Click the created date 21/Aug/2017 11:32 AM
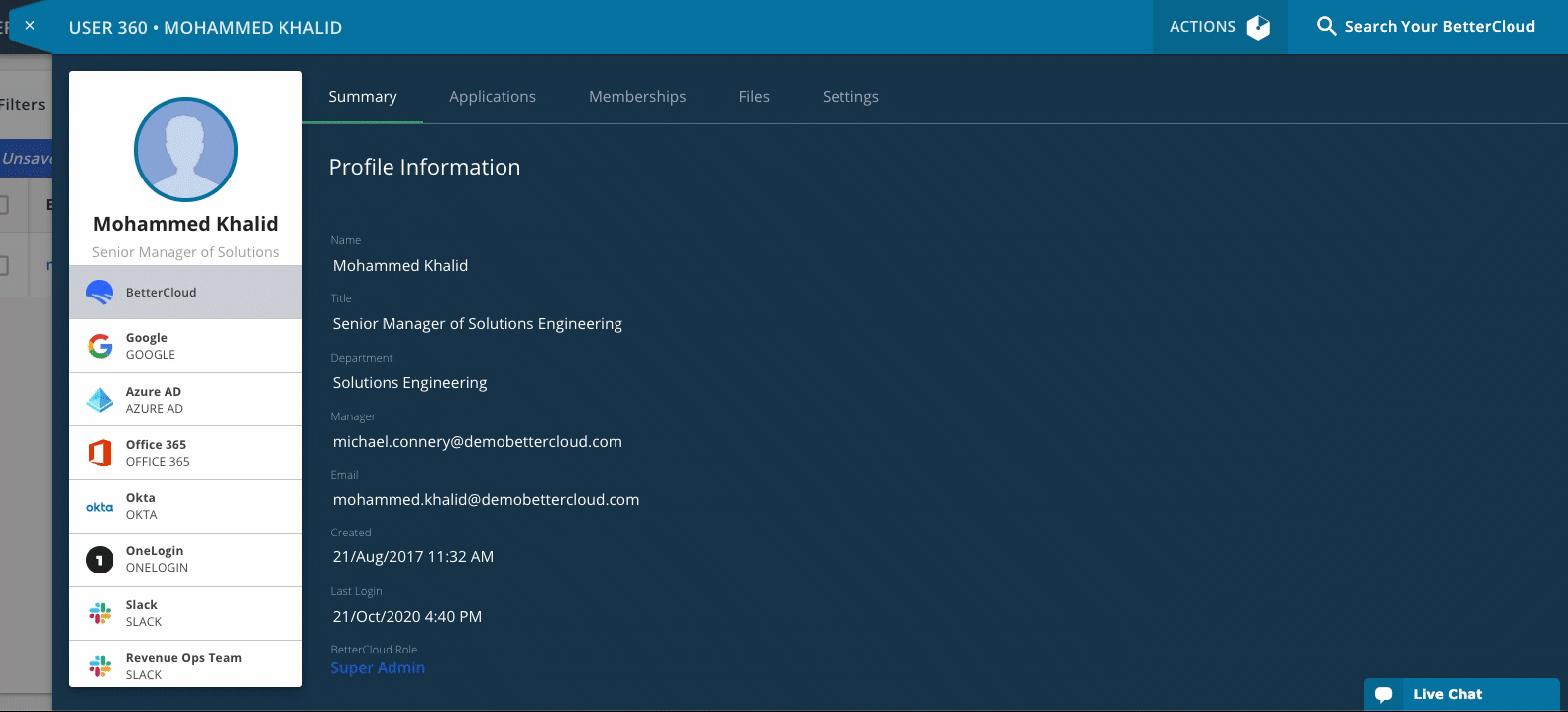 (x=413, y=557)
